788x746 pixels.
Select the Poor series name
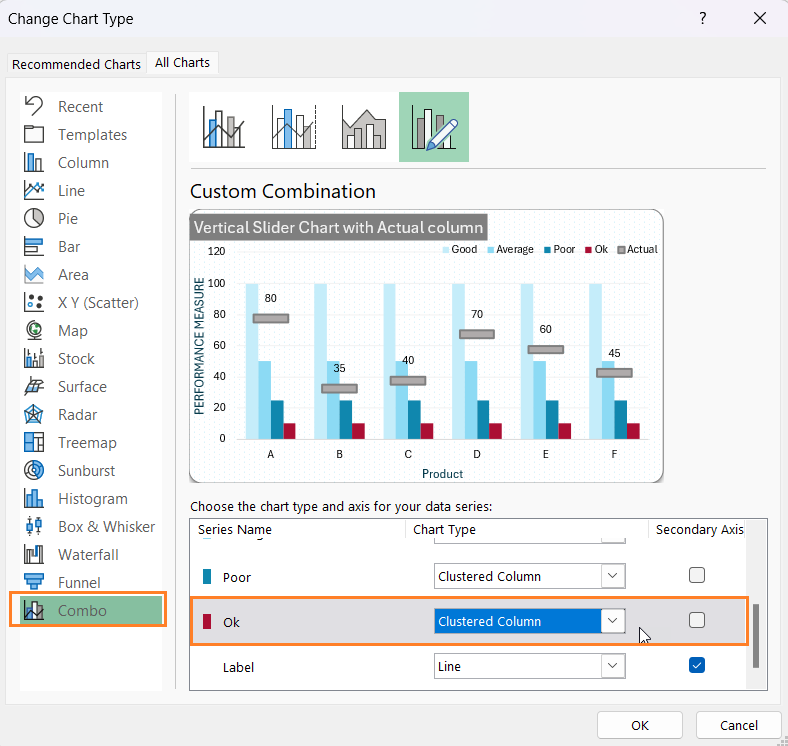(237, 578)
